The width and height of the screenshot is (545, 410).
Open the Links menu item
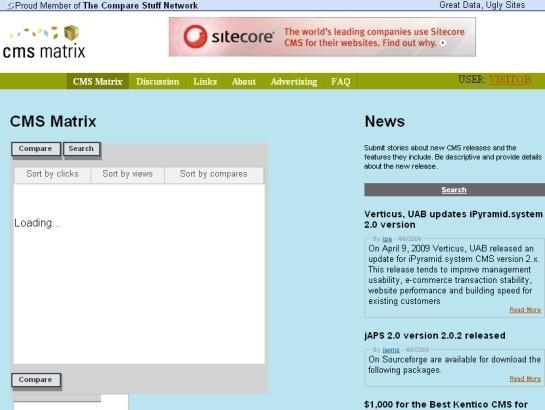point(205,81)
